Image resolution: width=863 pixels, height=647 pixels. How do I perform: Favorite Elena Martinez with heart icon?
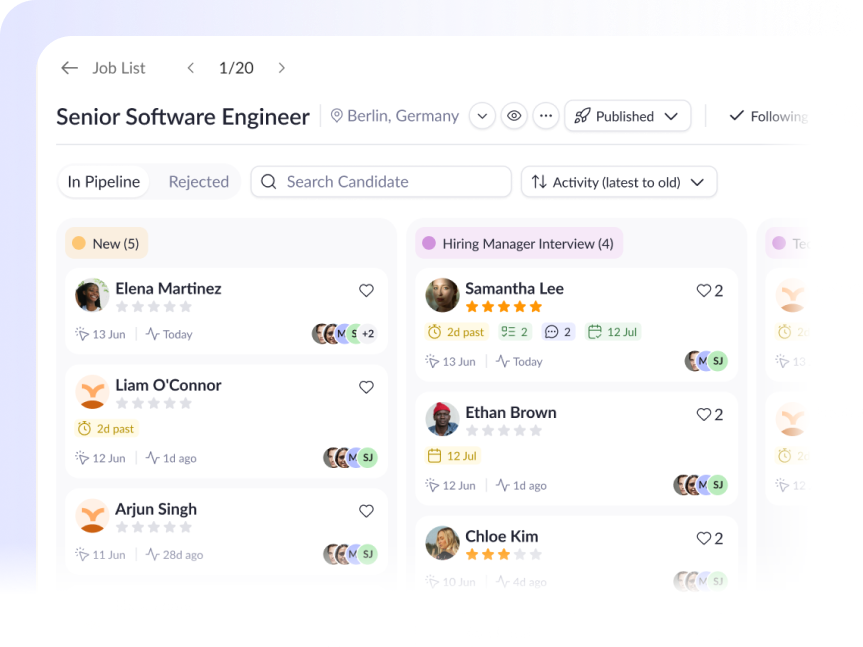click(x=367, y=290)
